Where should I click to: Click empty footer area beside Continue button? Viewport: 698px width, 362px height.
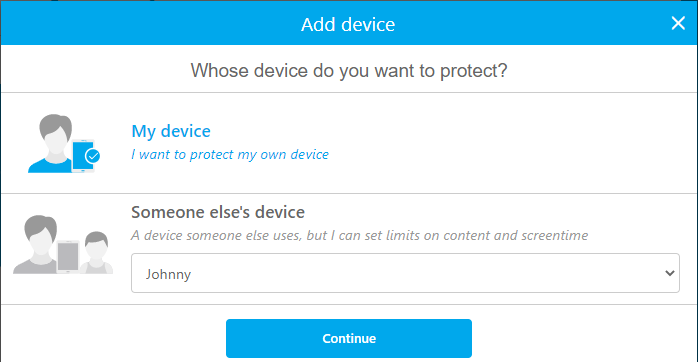pos(579,336)
